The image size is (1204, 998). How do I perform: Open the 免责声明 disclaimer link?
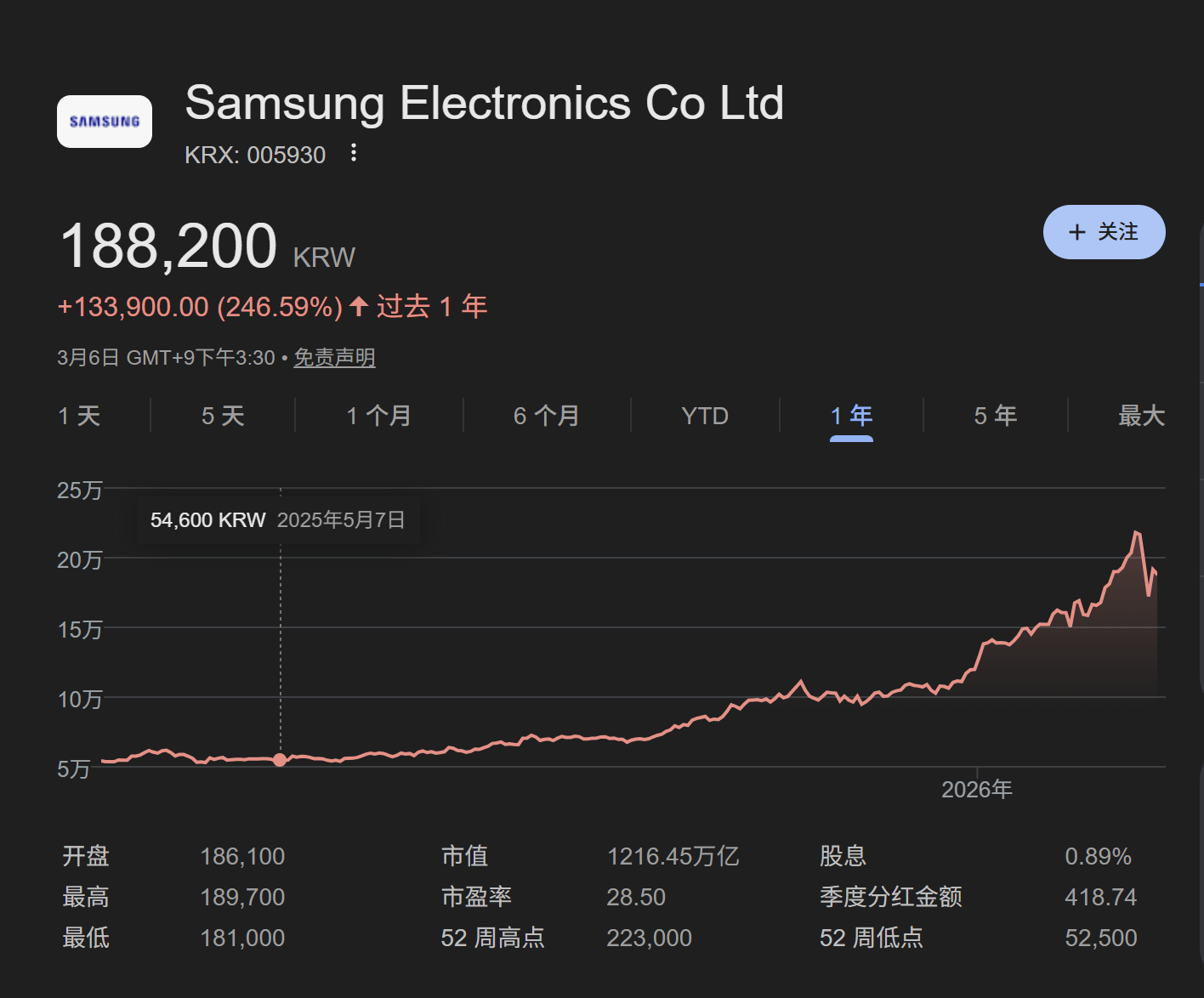334,358
